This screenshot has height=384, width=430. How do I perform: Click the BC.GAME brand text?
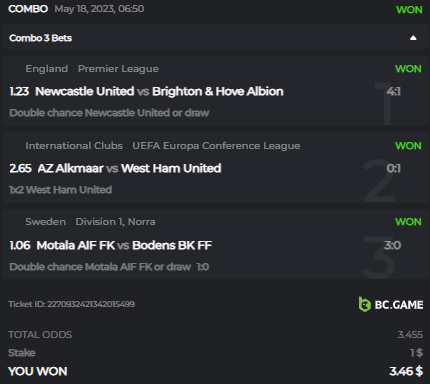click(399, 305)
